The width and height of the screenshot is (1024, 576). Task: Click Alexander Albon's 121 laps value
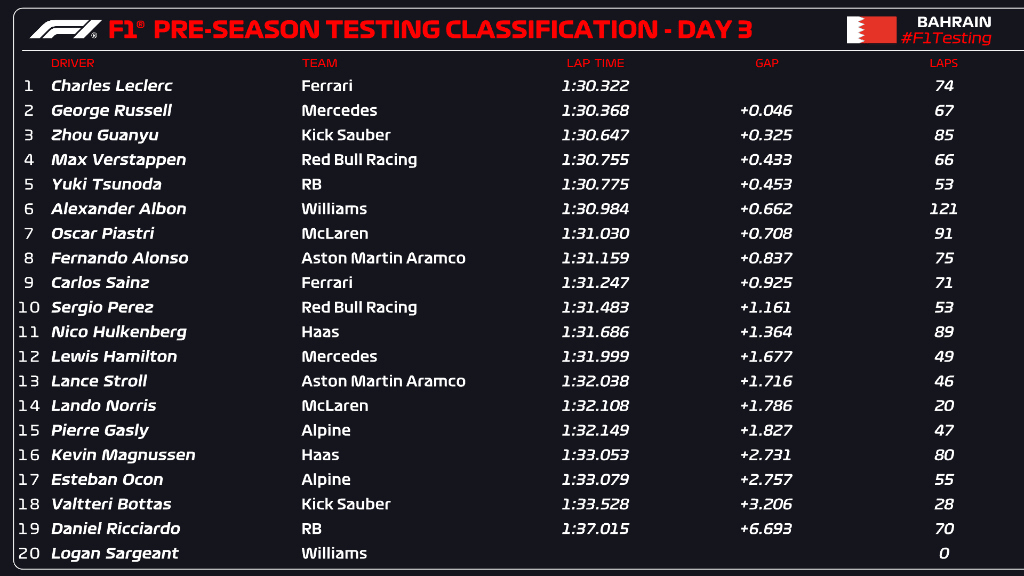943,209
